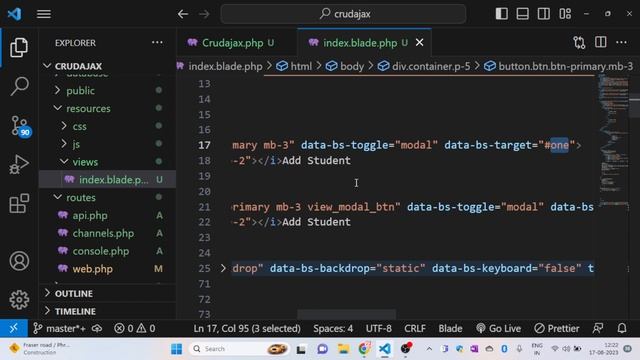Image resolution: width=640 pixels, height=360 pixels.
Task: Click master branch in status bar
Action: tap(60, 328)
